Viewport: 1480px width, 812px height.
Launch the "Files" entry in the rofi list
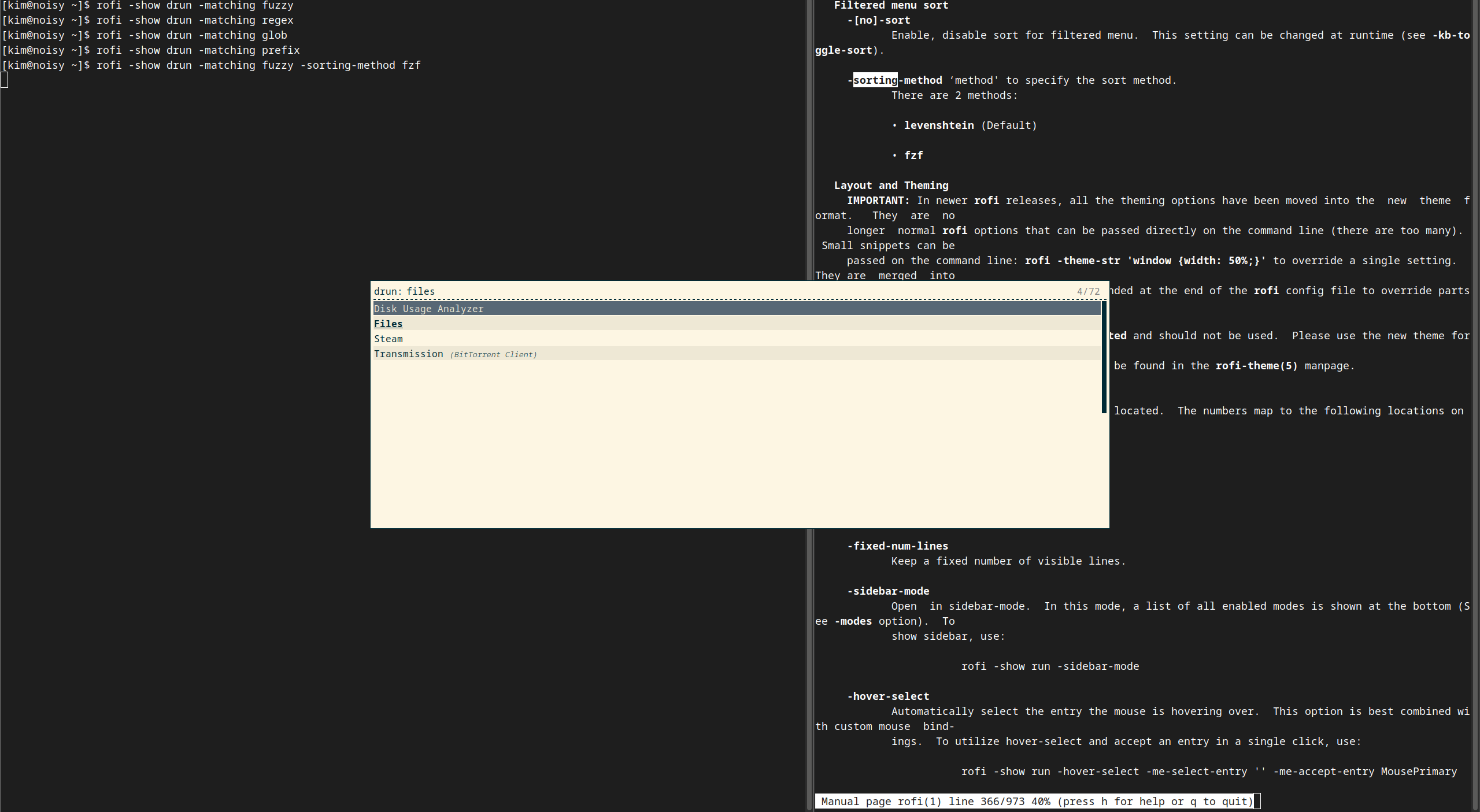[x=737, y=324]
